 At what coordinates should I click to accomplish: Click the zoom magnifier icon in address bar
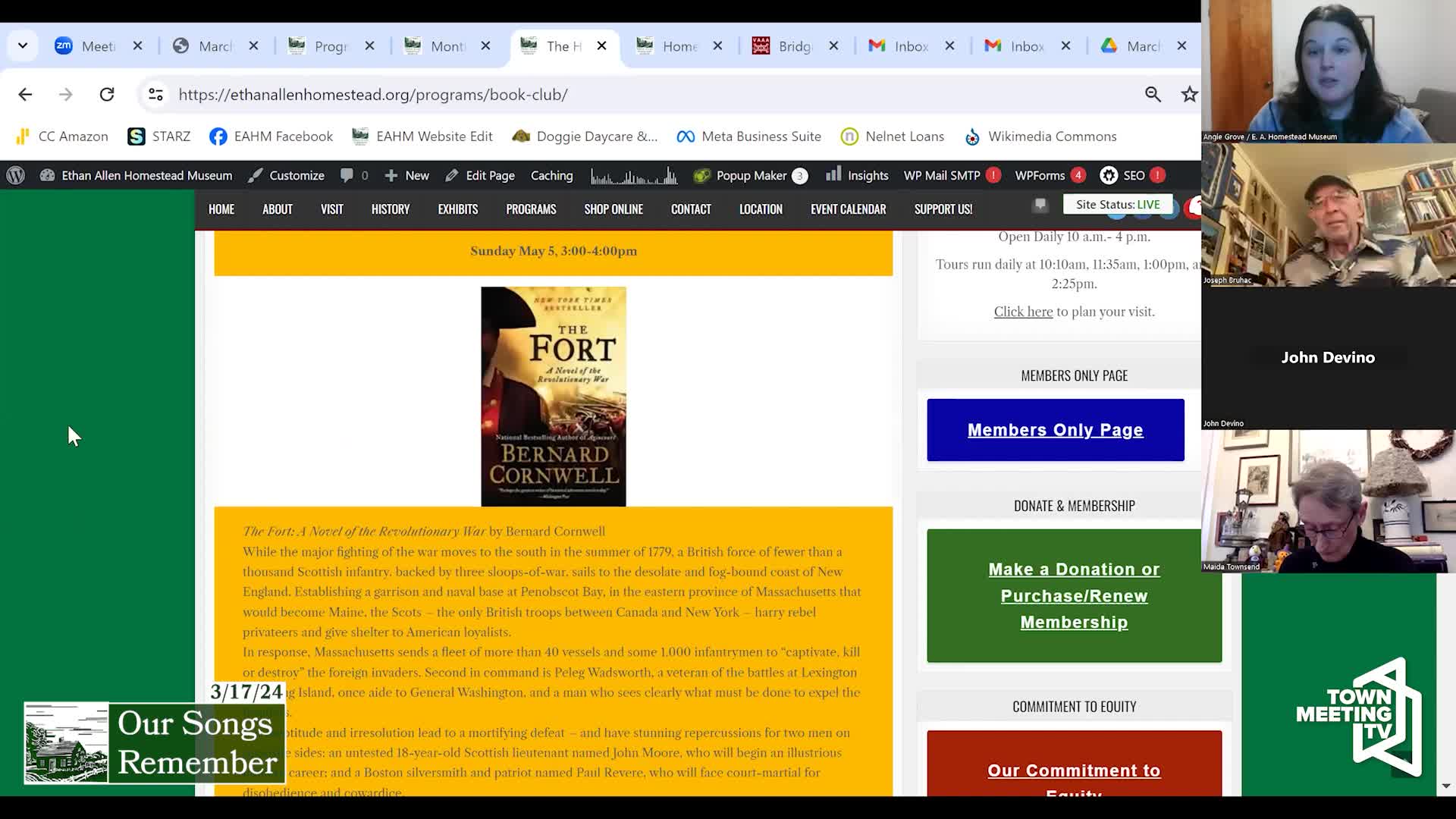tap(1153, 94)
